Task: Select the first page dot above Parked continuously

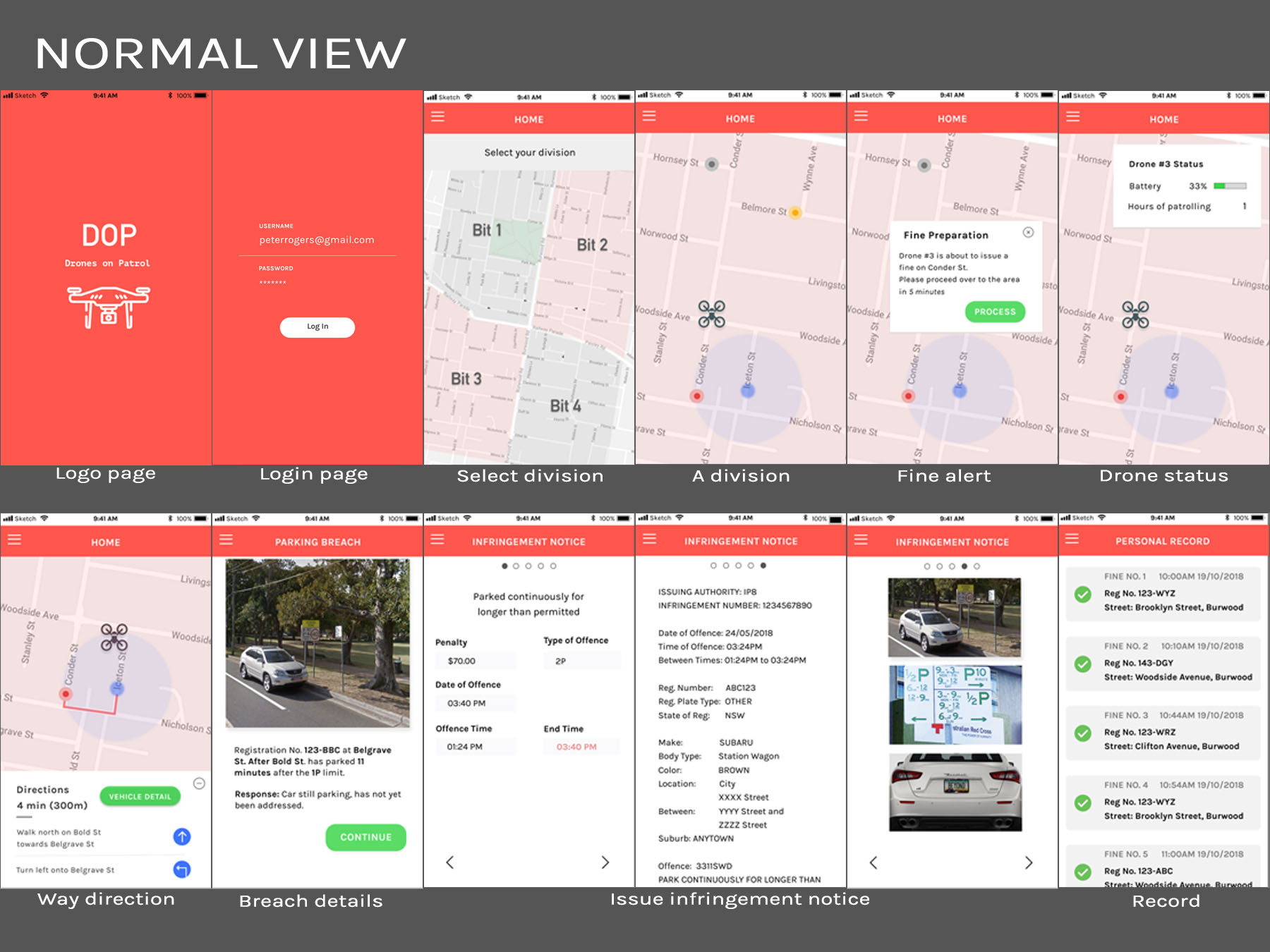Action: click(x=504, y=566)
